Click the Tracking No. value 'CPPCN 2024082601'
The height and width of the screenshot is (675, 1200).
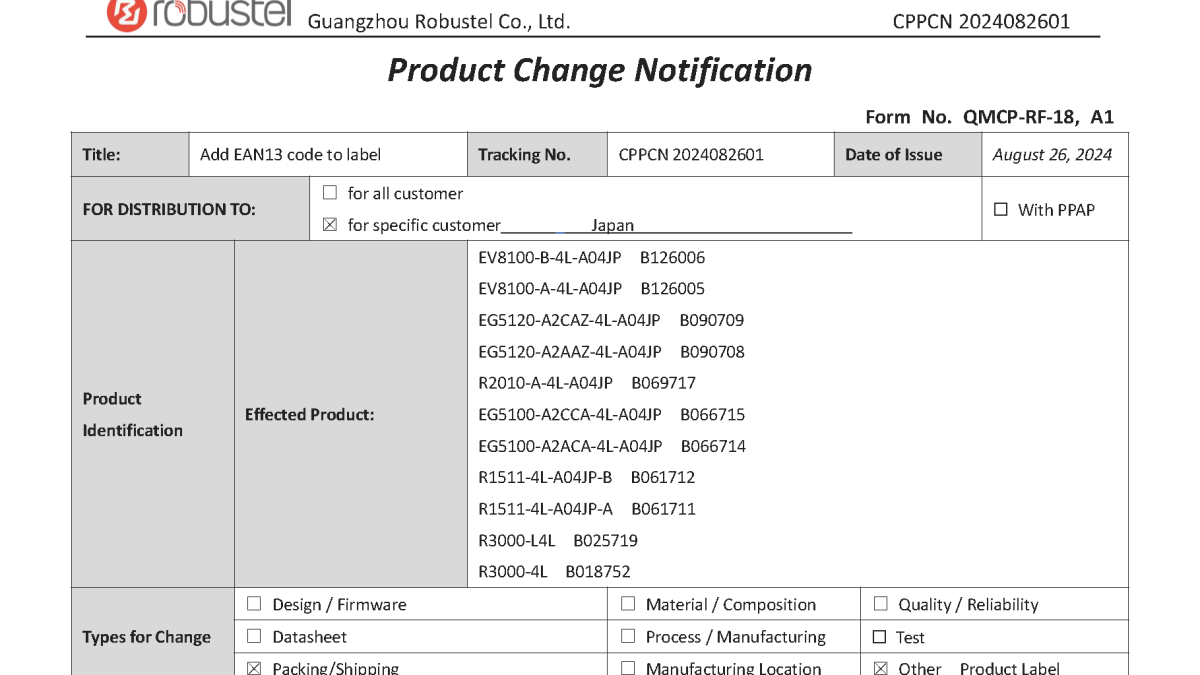(691, 154)
